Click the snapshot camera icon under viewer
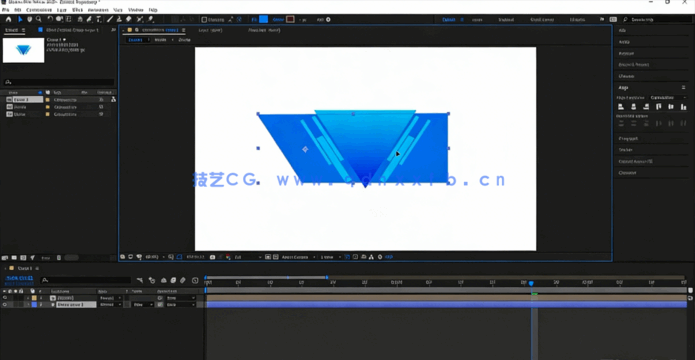Screen dimensions: 695x360 (212, 257)
